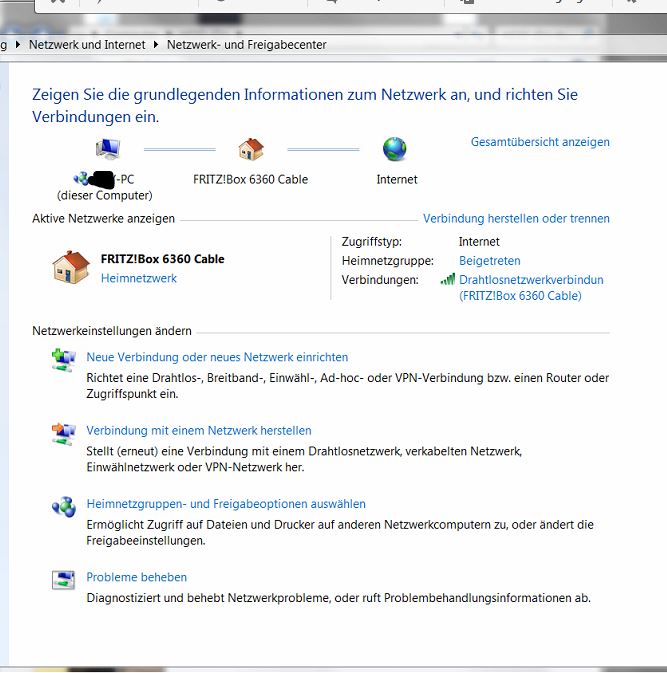Click the Internet globe icon
This screenshot has height=673, width=667.
coord(394,149)
